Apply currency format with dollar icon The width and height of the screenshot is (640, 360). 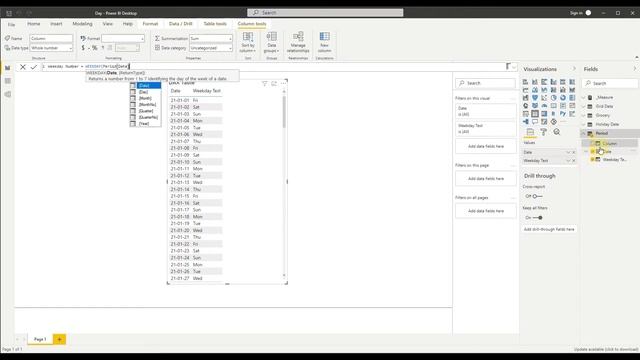(83, 48)
